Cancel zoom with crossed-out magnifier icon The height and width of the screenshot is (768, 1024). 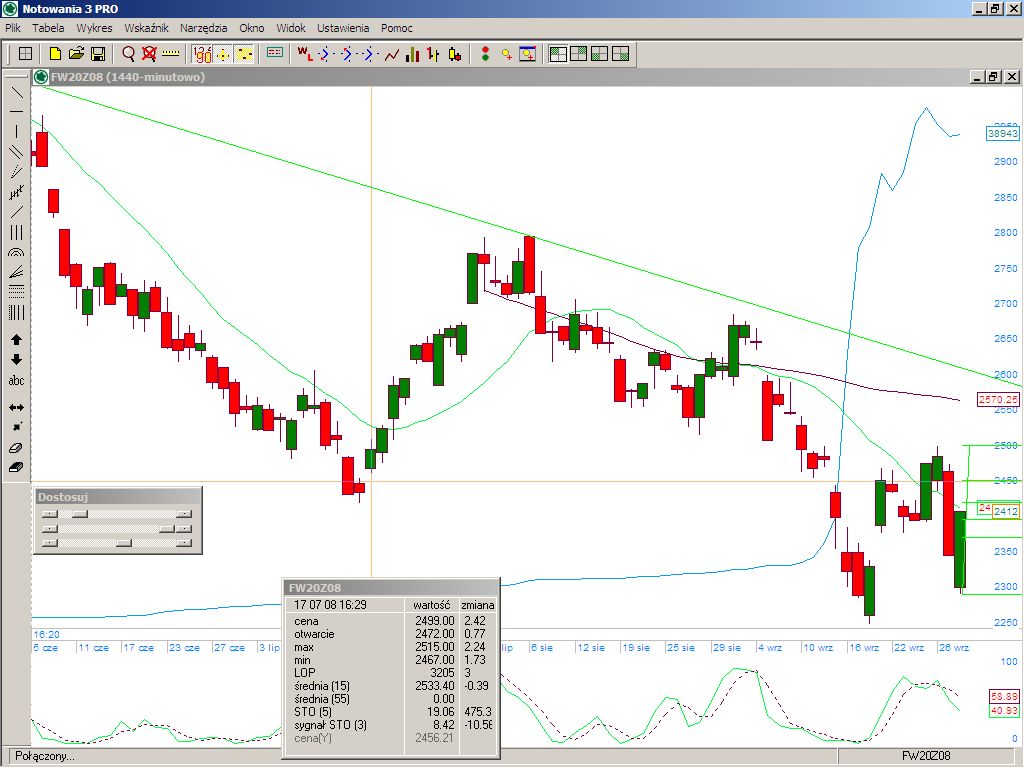click(150, 54)
